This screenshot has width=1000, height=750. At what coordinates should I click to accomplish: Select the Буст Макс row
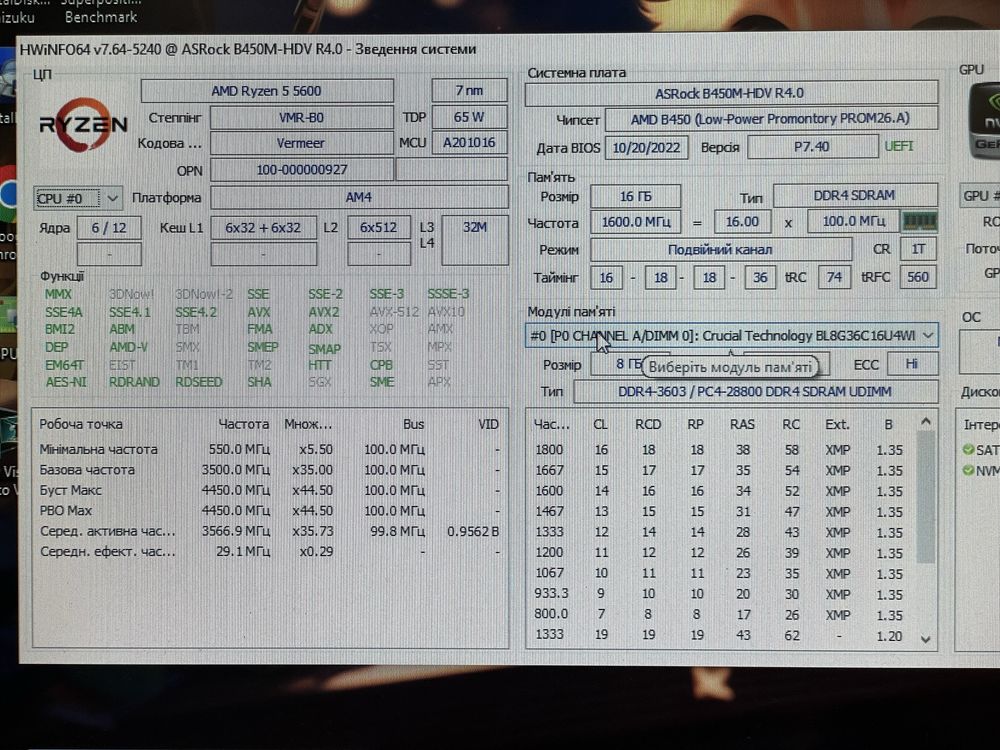click(x=269, y=490)
